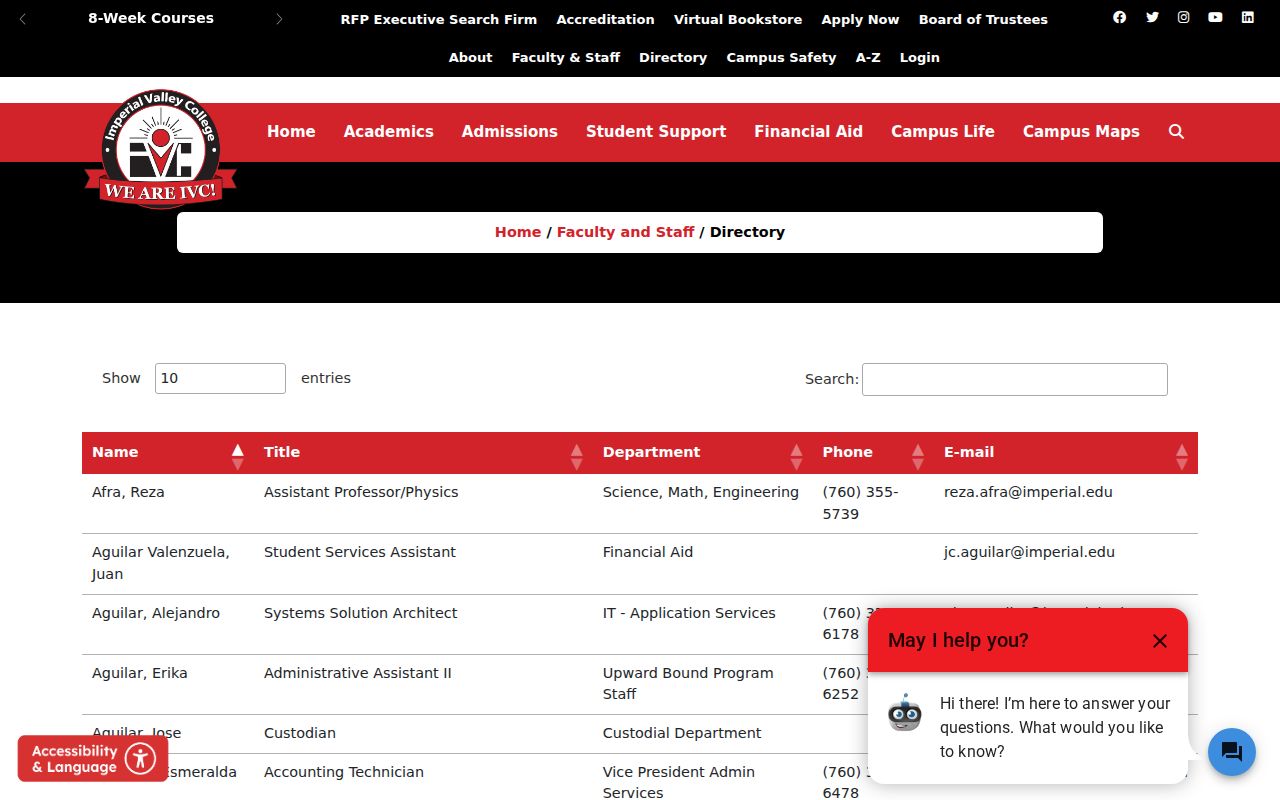The height and width of the screenshot is (800, 1280).
Task: Click the chatbot robot avatar
Action: [905, 712]
